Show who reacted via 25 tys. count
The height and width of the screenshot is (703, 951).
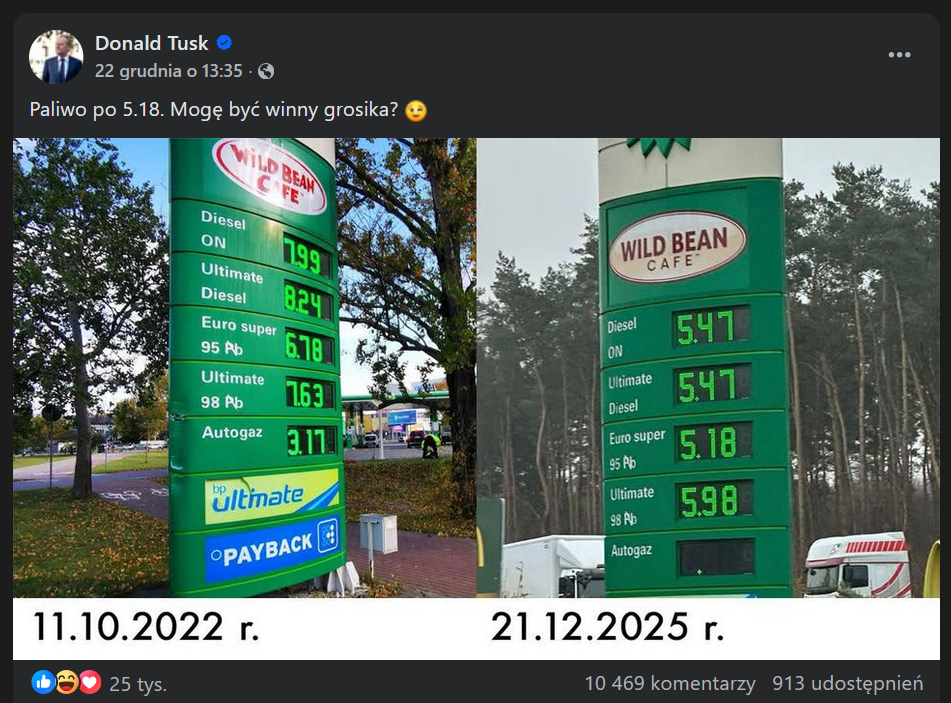coord(138,684)
